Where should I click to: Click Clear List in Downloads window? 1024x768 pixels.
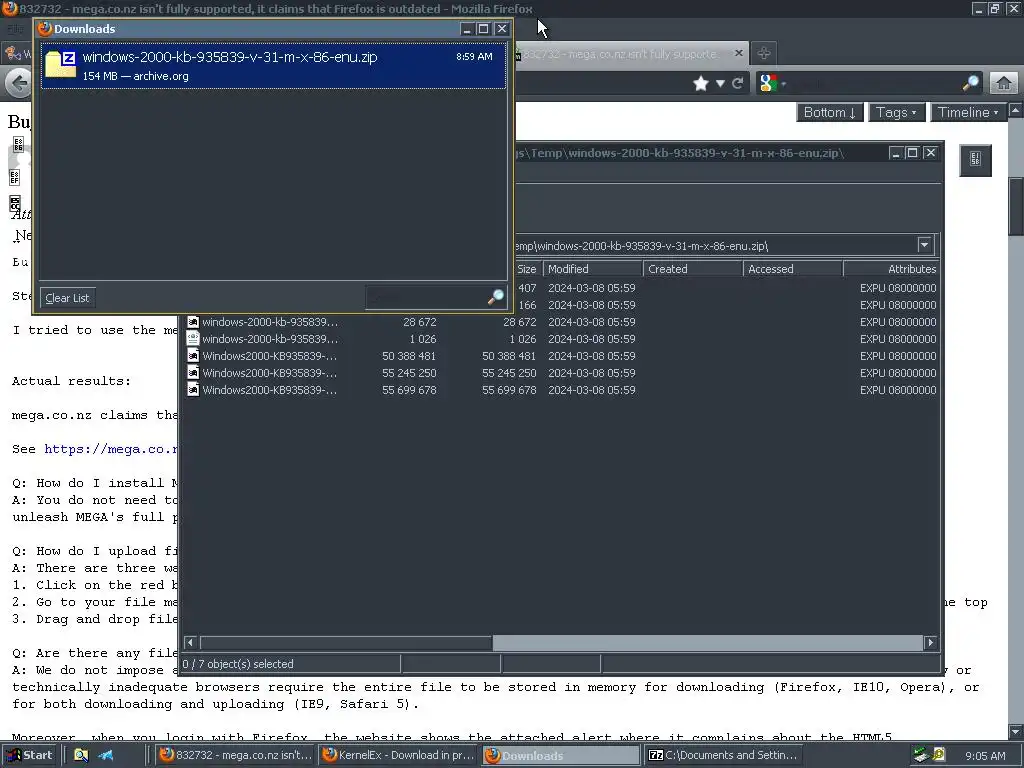[67, 298]
